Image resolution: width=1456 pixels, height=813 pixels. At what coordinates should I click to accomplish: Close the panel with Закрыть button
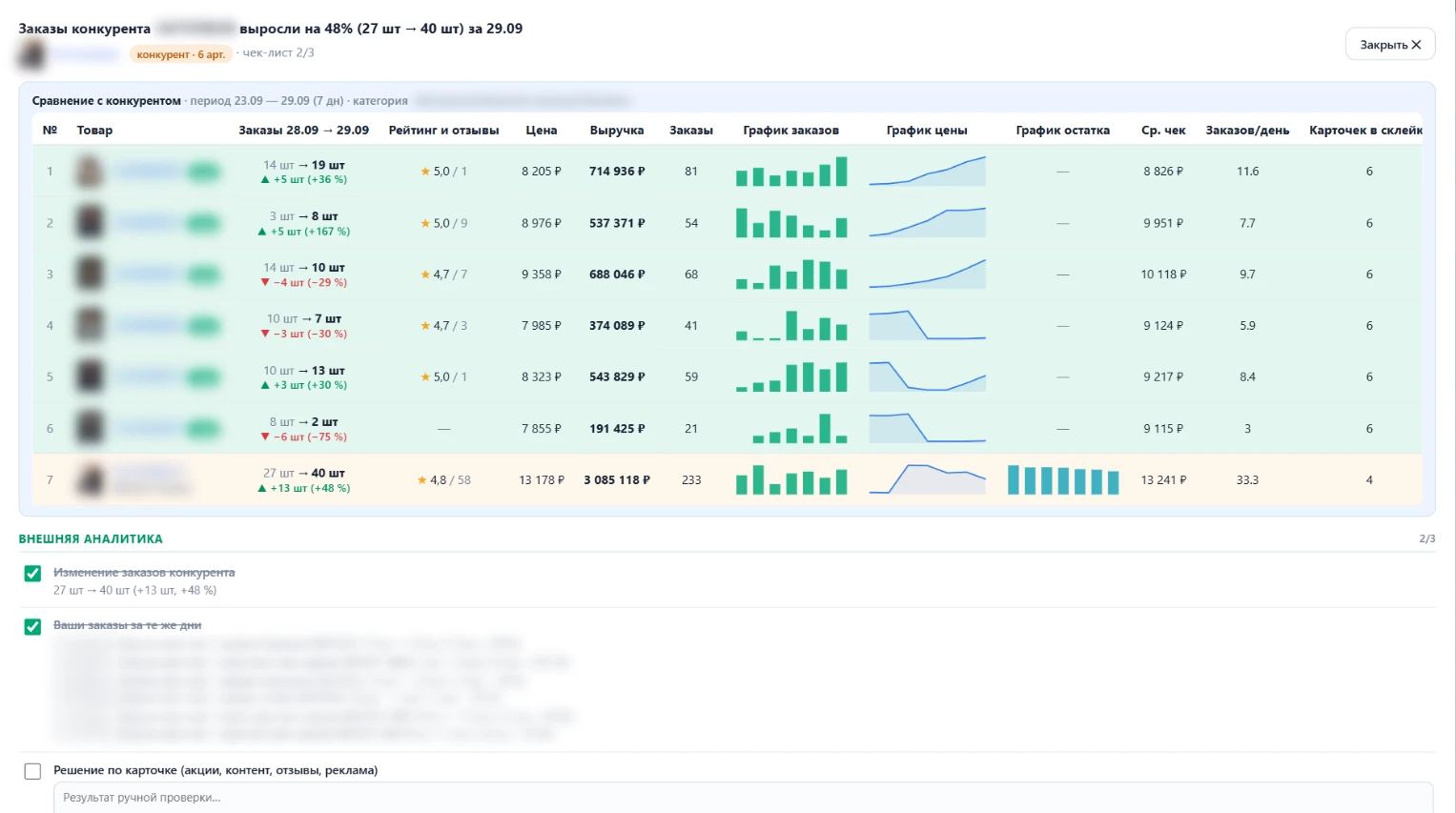click(1390, 45)
